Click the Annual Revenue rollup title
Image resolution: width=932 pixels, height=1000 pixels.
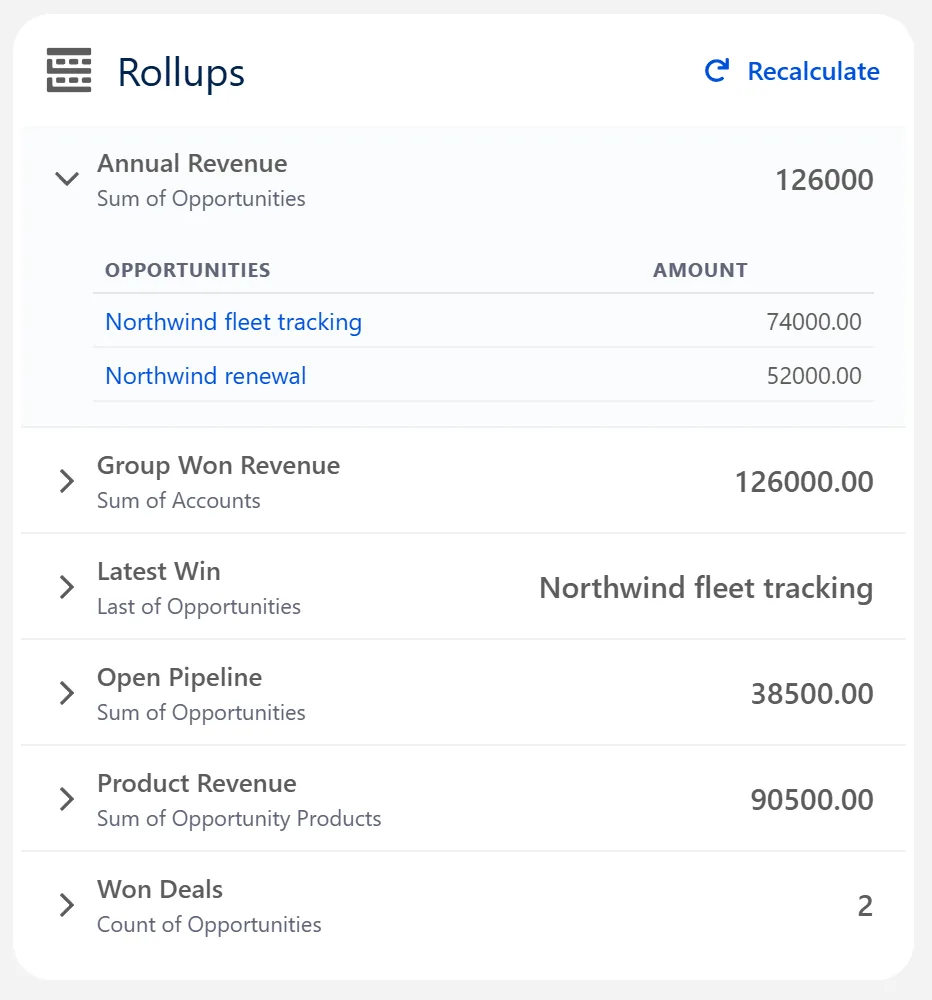(x=192, y=163)
